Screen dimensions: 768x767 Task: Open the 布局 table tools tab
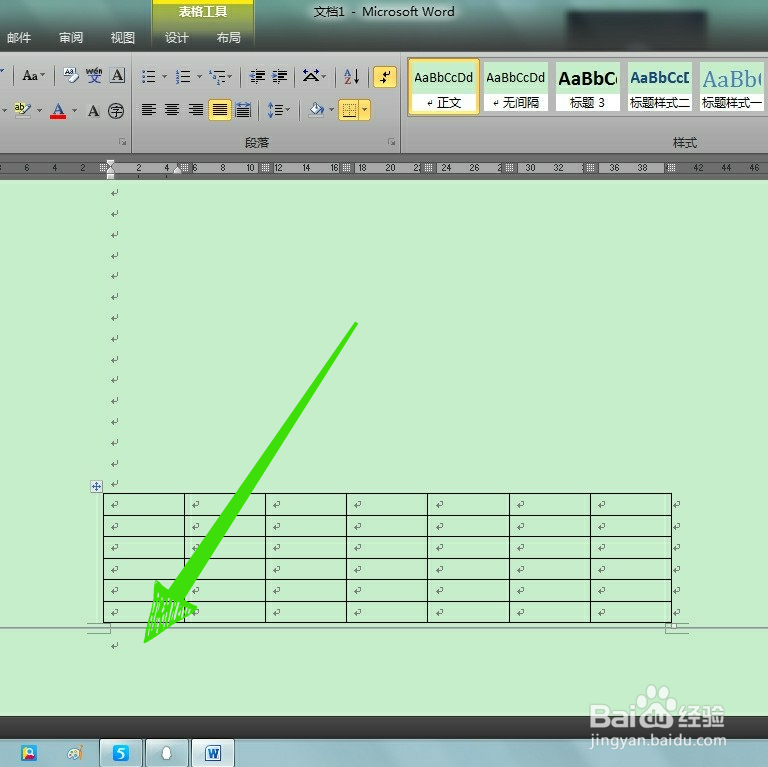229,38
